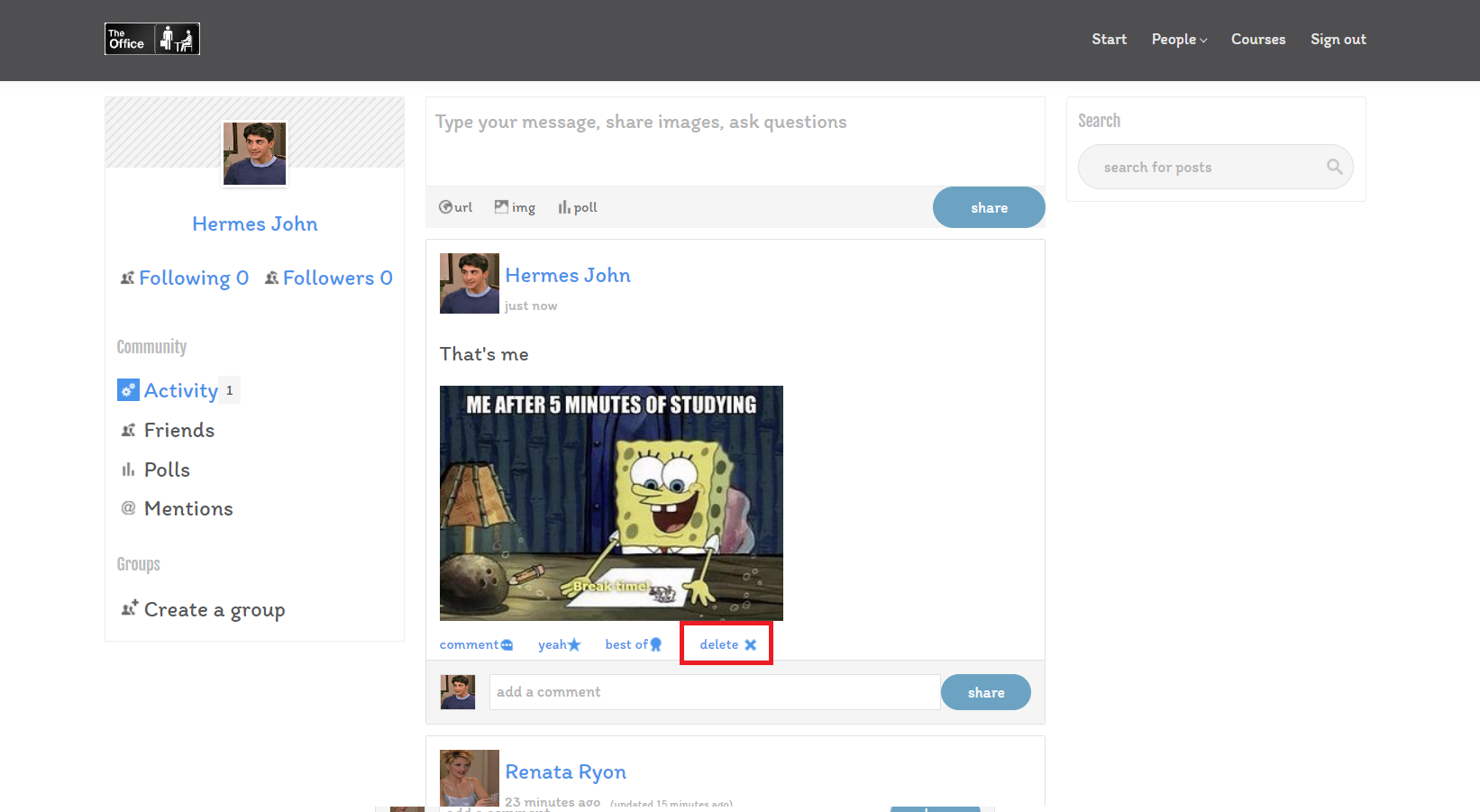The image size is (1480, 812).
Task: Share the new message post
Action: pyautogui.click(x=989, y=207)
